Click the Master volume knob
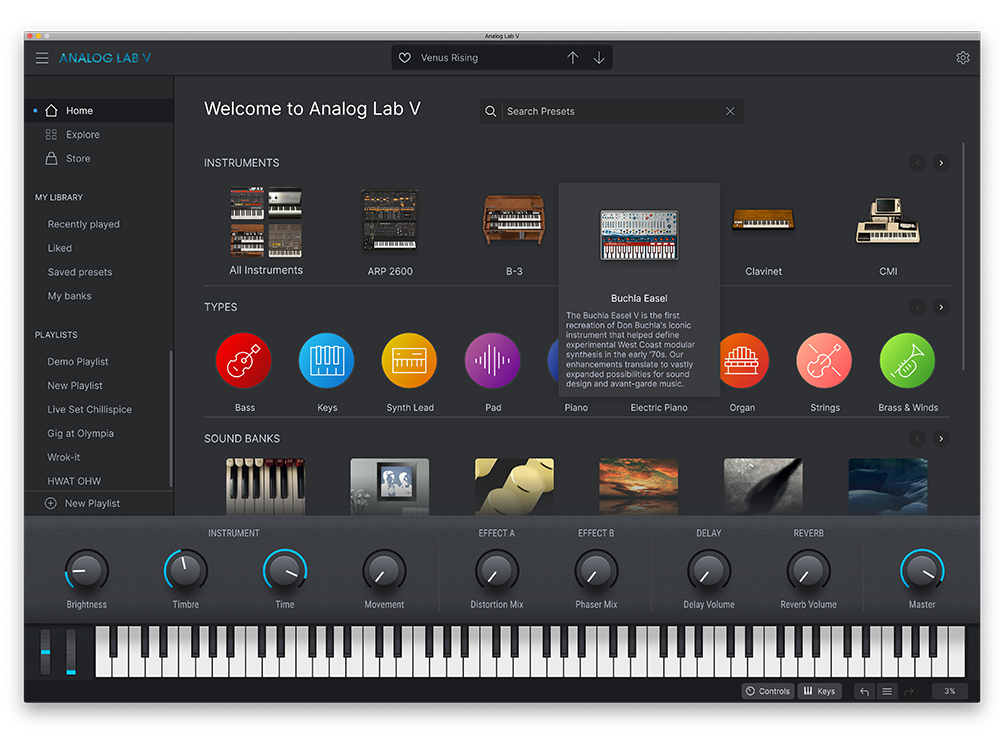This screenshot has width=1004, height=749. point(922,570)
